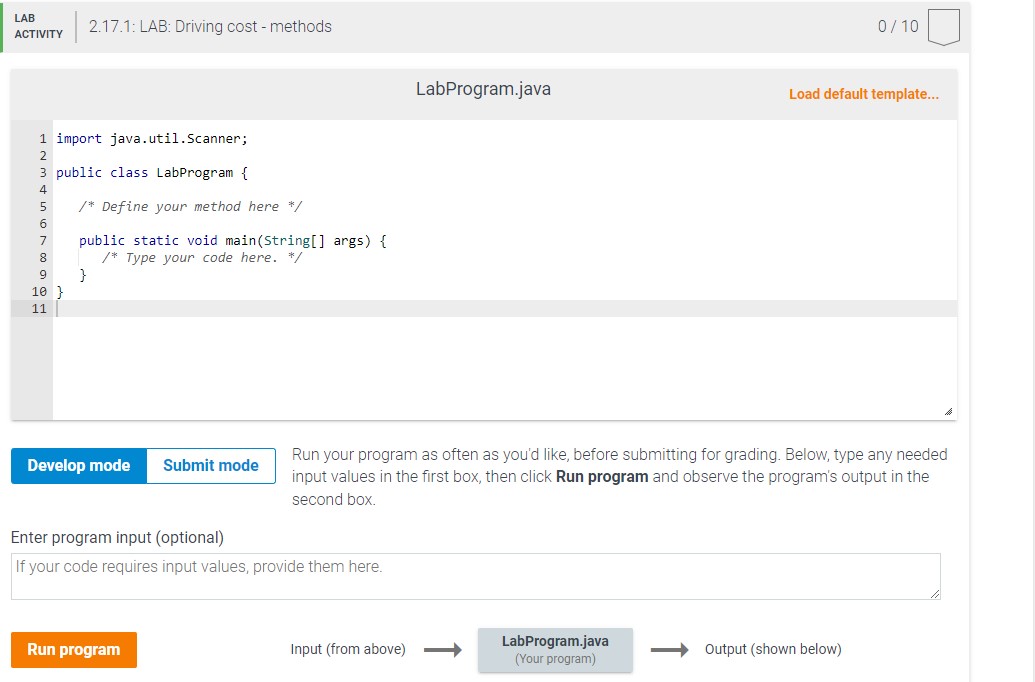Click the arrow after 'Input (from above)'

441,650
